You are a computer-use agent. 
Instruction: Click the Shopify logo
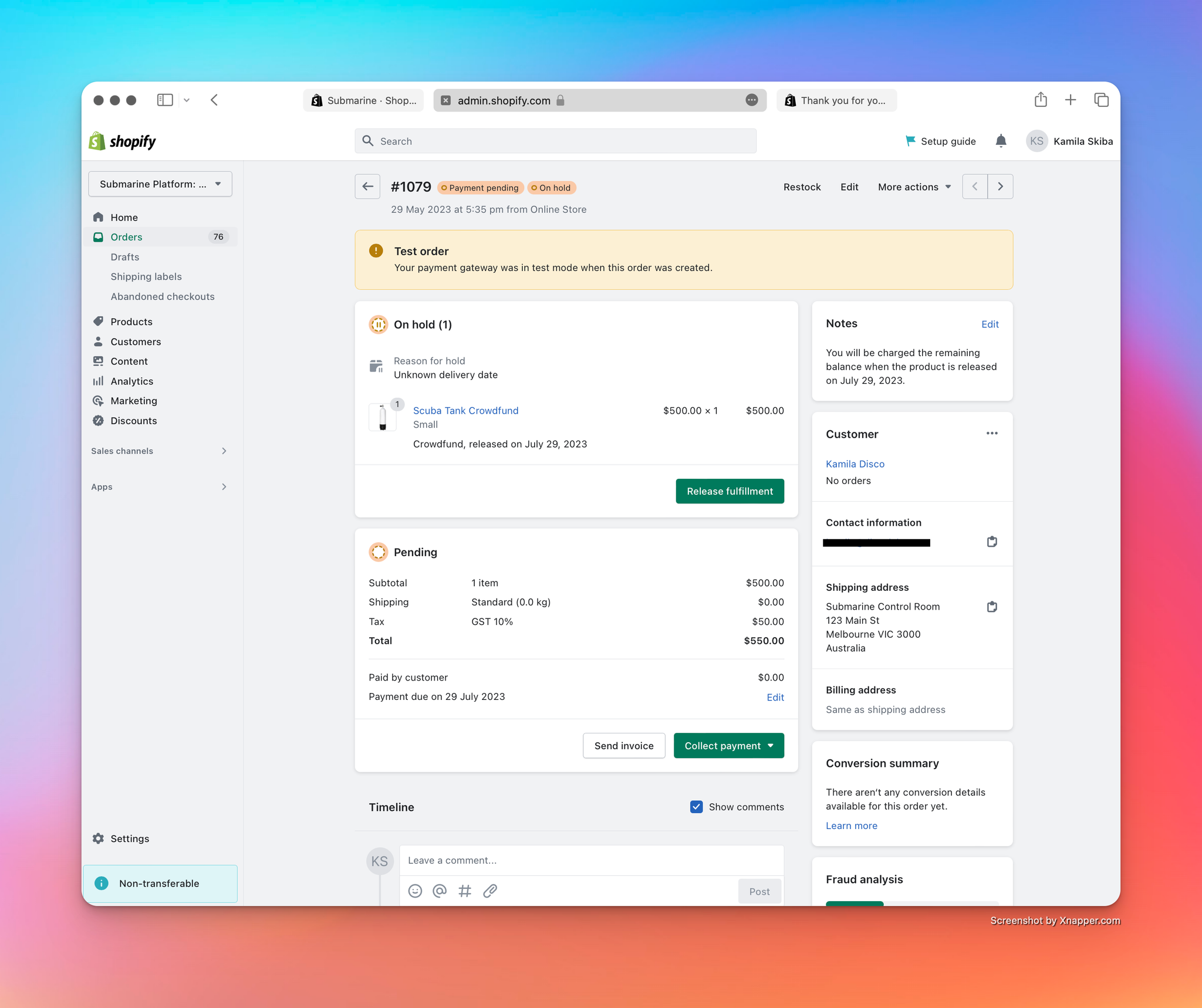[122, 141]
